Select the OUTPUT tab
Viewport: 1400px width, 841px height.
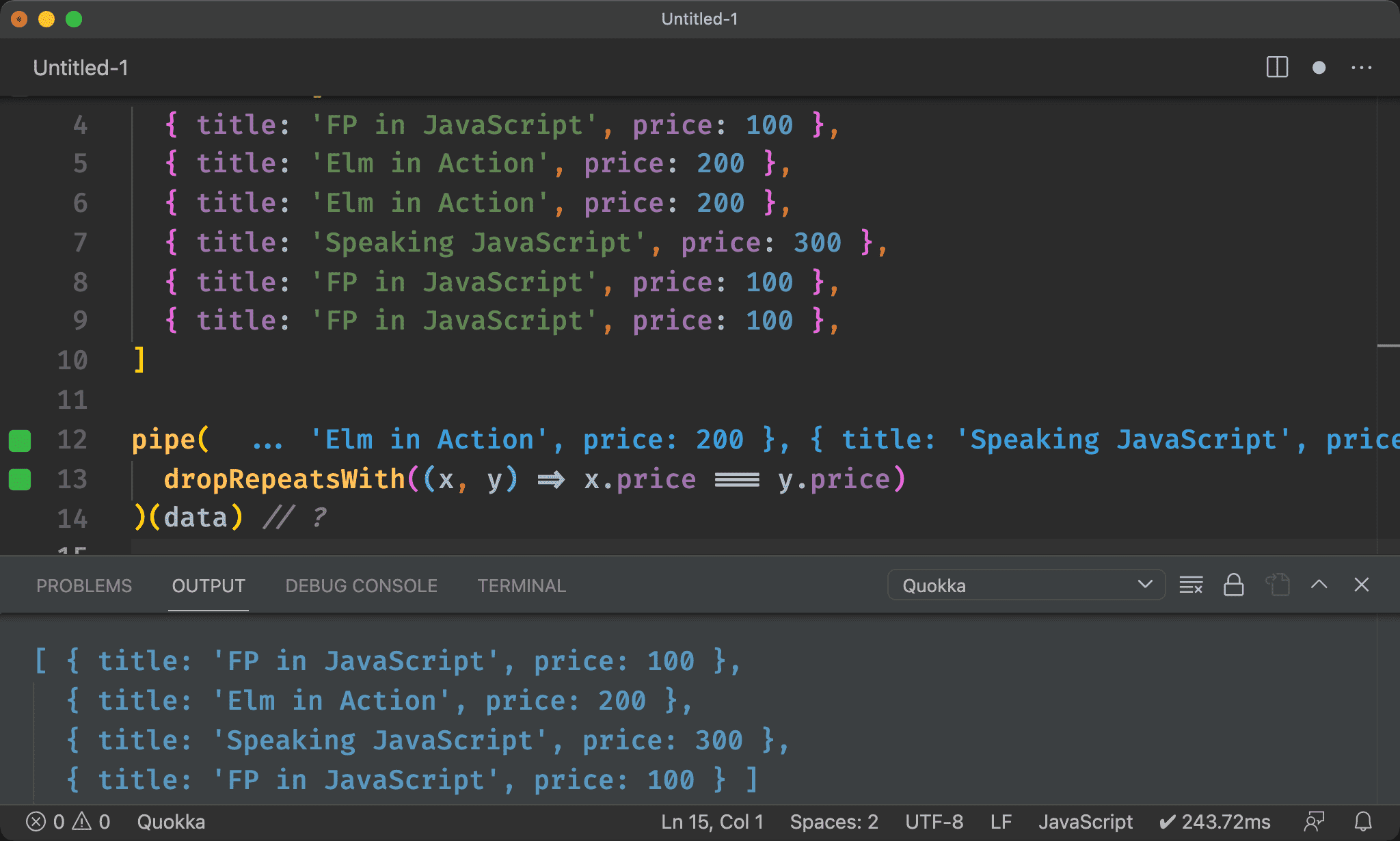click(x=208, y=586)
